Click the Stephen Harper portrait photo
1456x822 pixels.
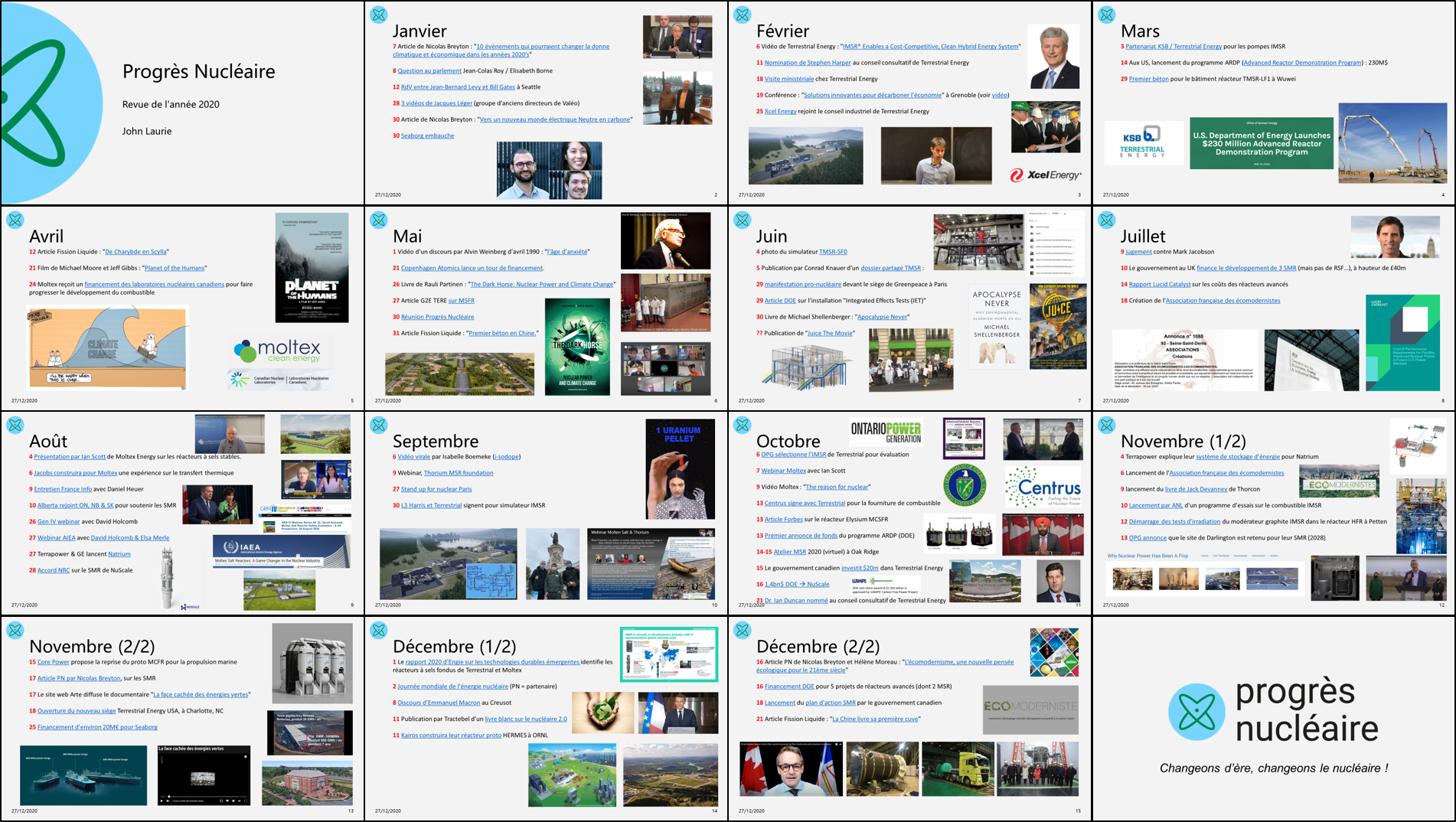coord(1053,57)
